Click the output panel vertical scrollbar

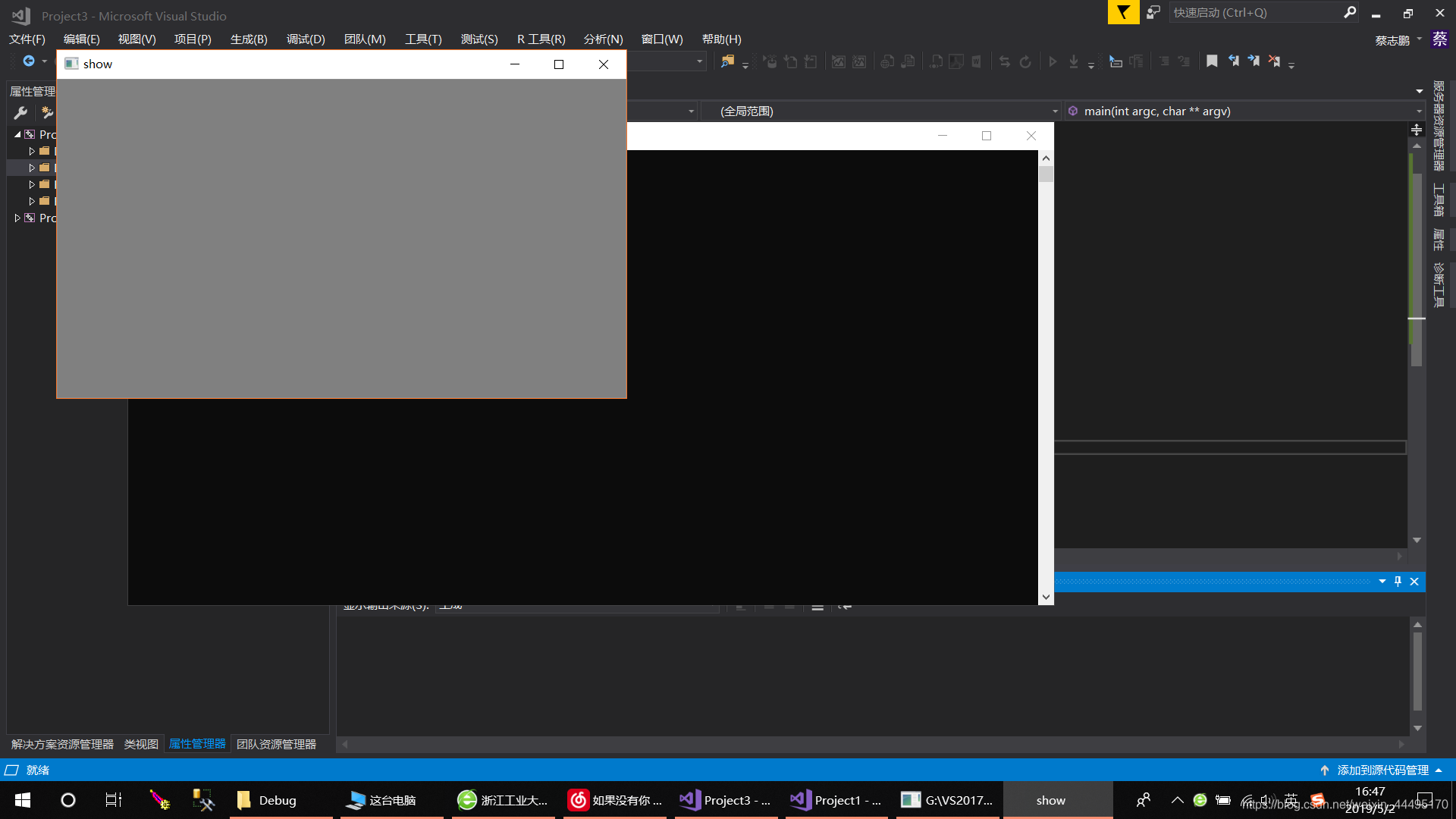1417,671
